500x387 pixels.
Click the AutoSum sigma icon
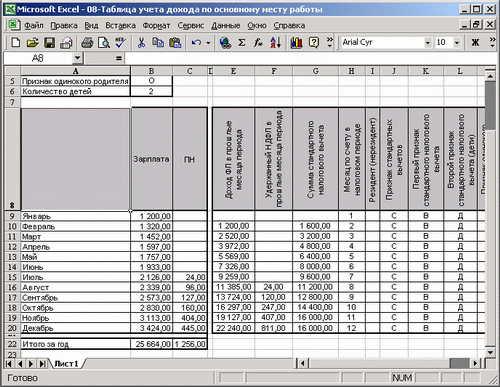(242, 43)
